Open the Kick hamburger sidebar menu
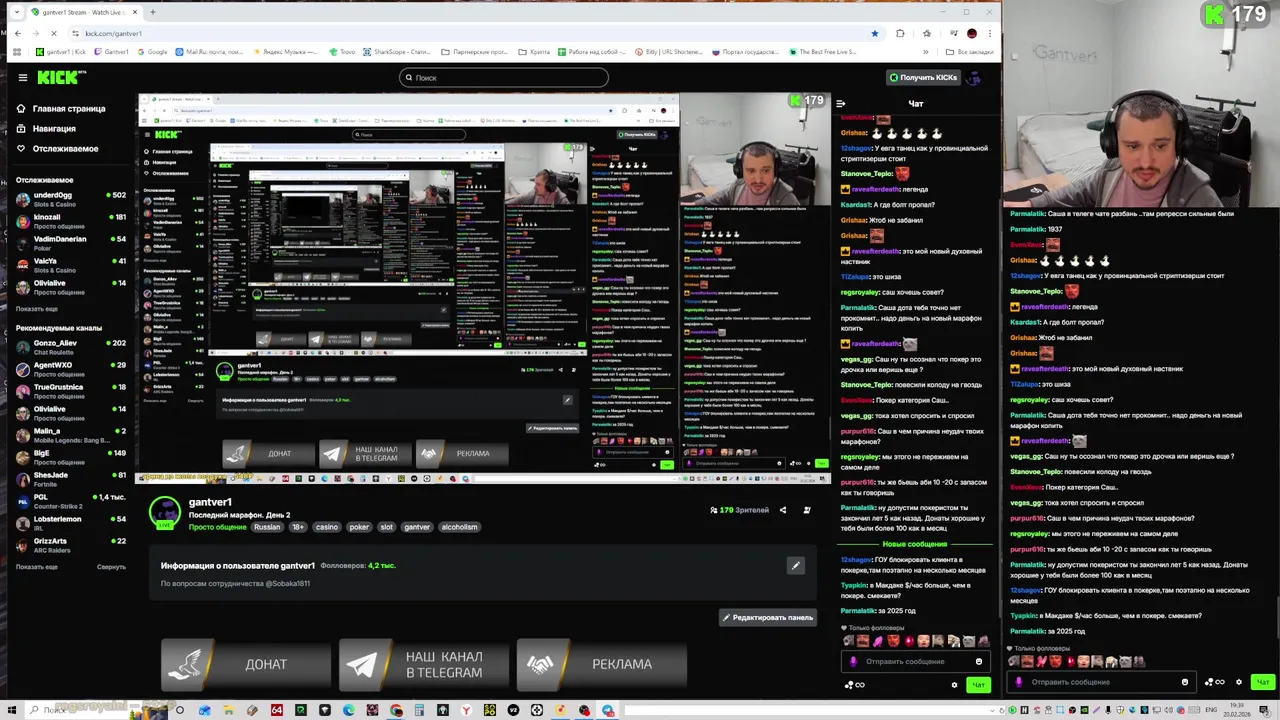This screenshot has height=720, width=1280. point(22,77)
